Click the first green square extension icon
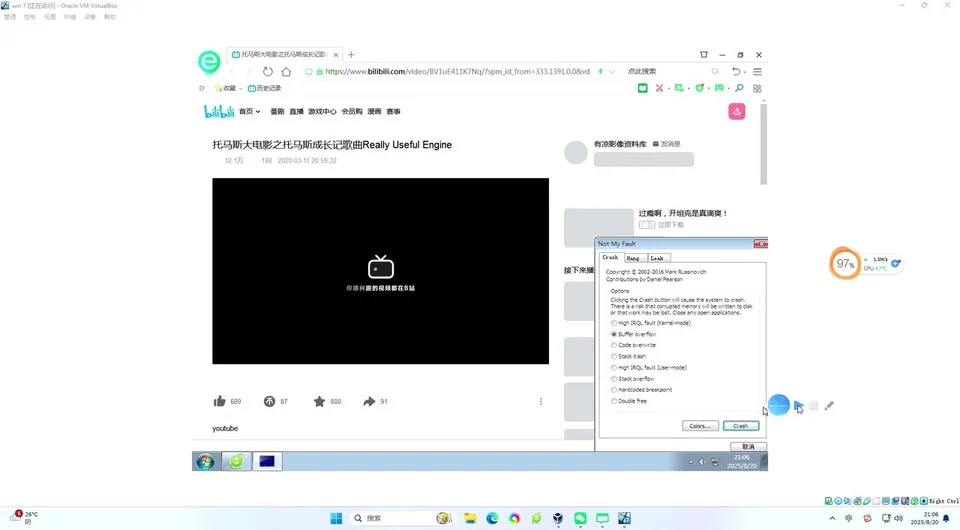The image size is (960, 530). (x=642, y=88)
